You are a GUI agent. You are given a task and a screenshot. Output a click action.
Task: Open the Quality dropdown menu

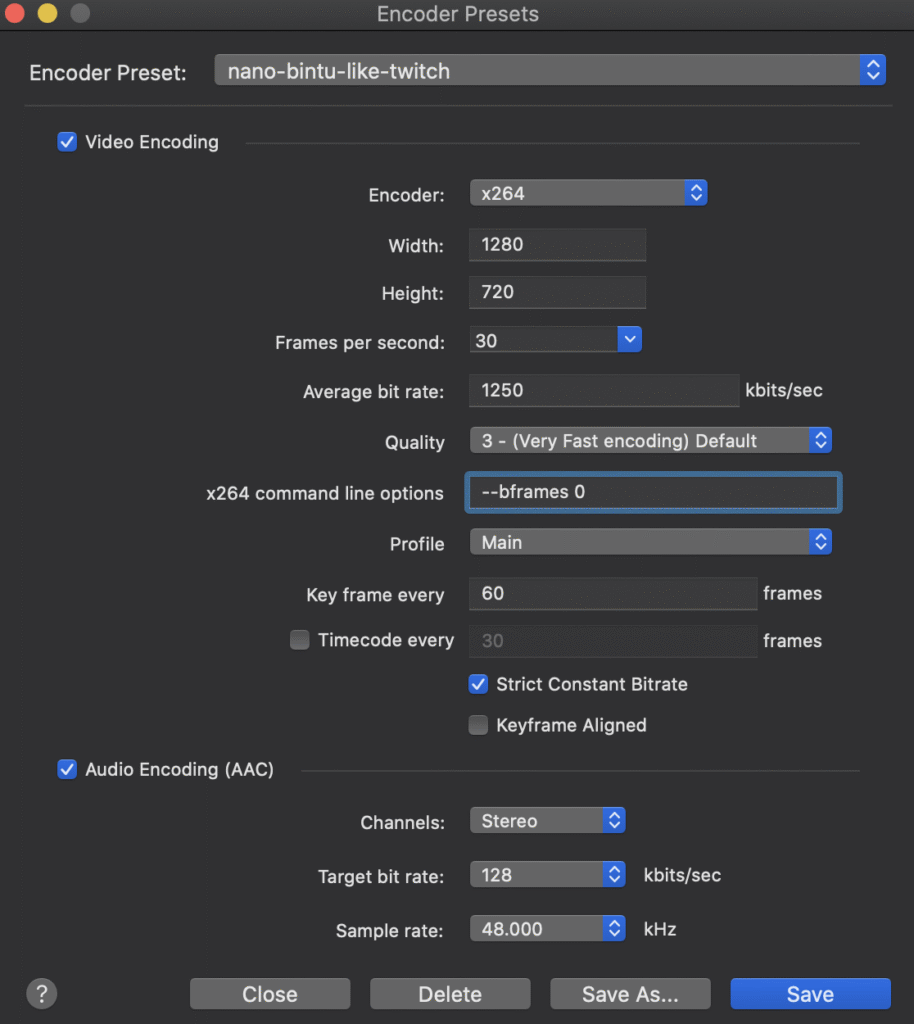(x=650, y=440)
